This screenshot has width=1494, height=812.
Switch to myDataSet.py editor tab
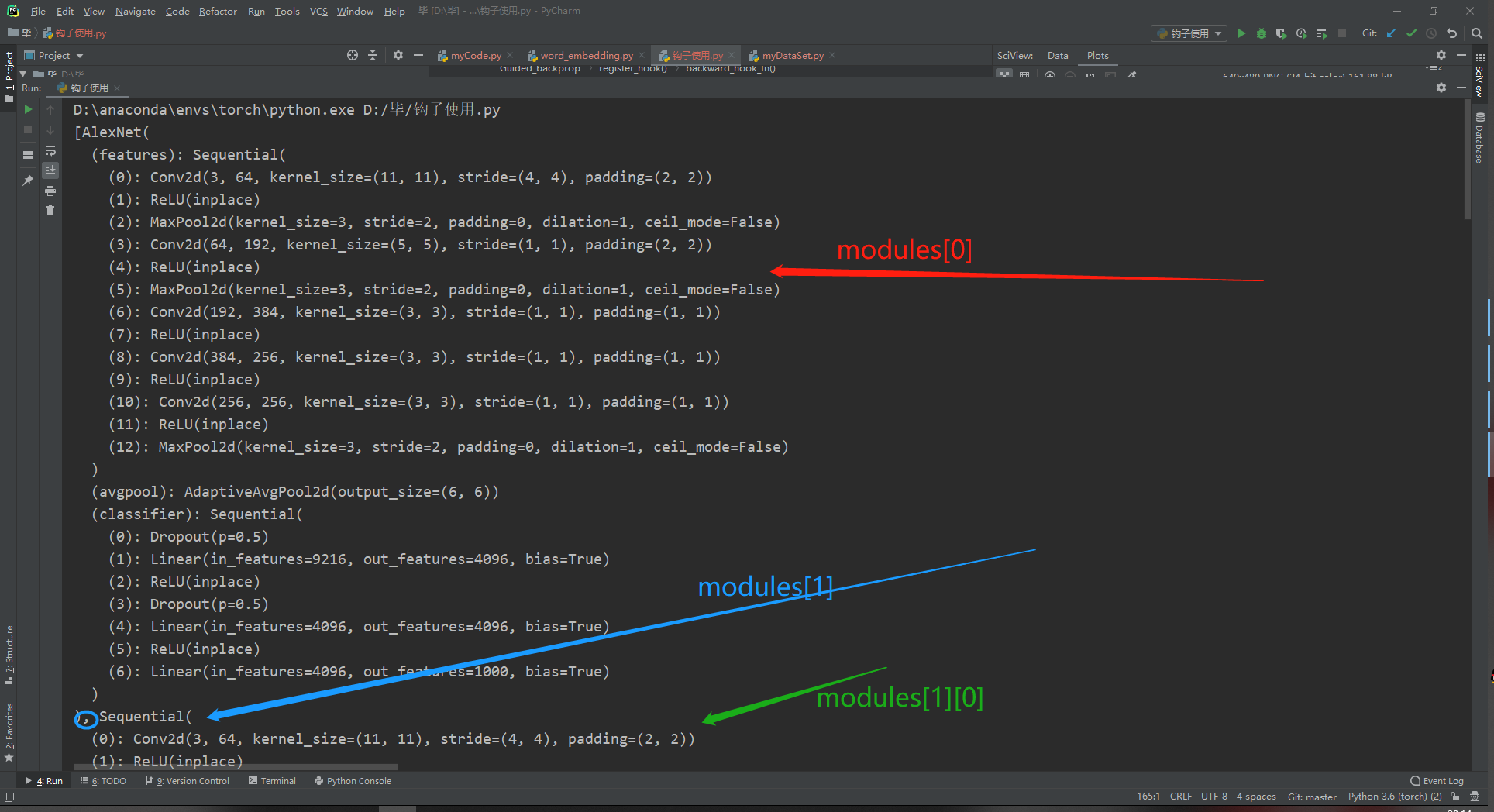click(792, 55)
